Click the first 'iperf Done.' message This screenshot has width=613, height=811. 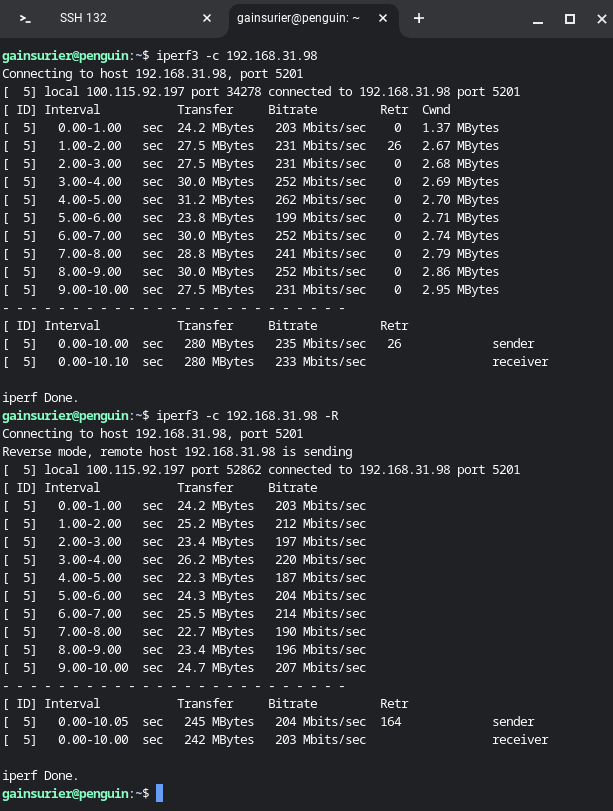(x=40, y=397)
